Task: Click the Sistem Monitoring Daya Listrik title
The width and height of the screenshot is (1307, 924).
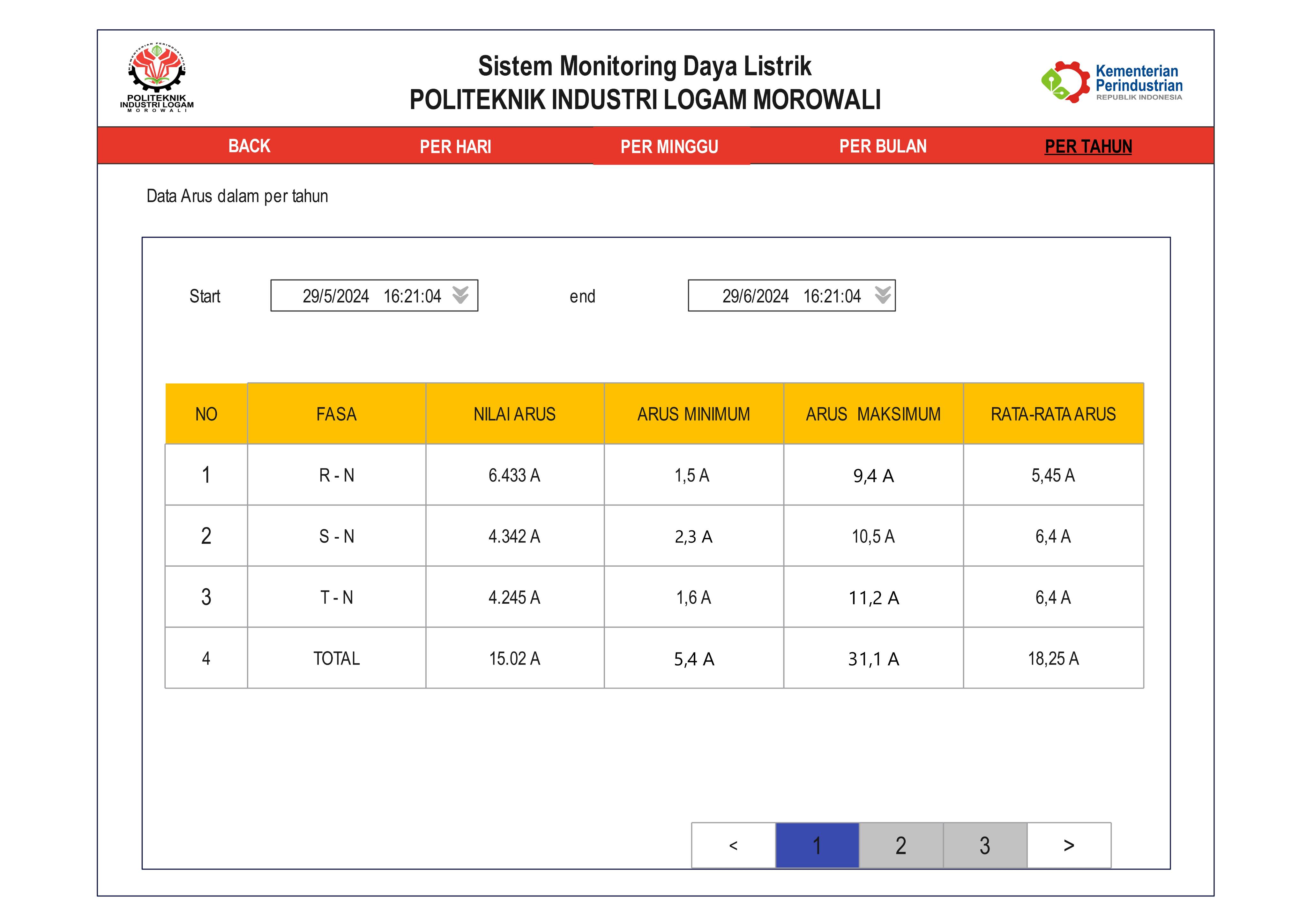Action: pos(644,66)
